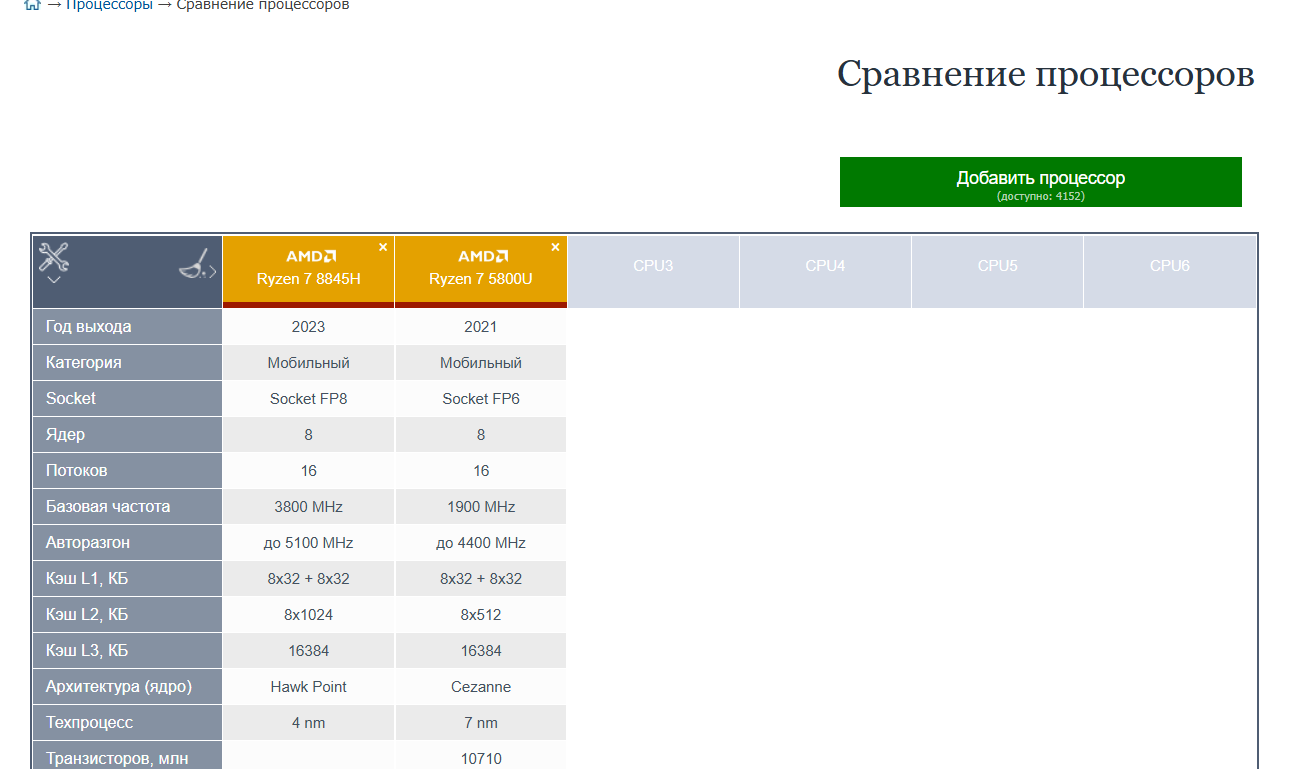1307x769 pixels.
Task: Click thread count 16 for Ryzen 7 8845H
Action: coord(309,471)
